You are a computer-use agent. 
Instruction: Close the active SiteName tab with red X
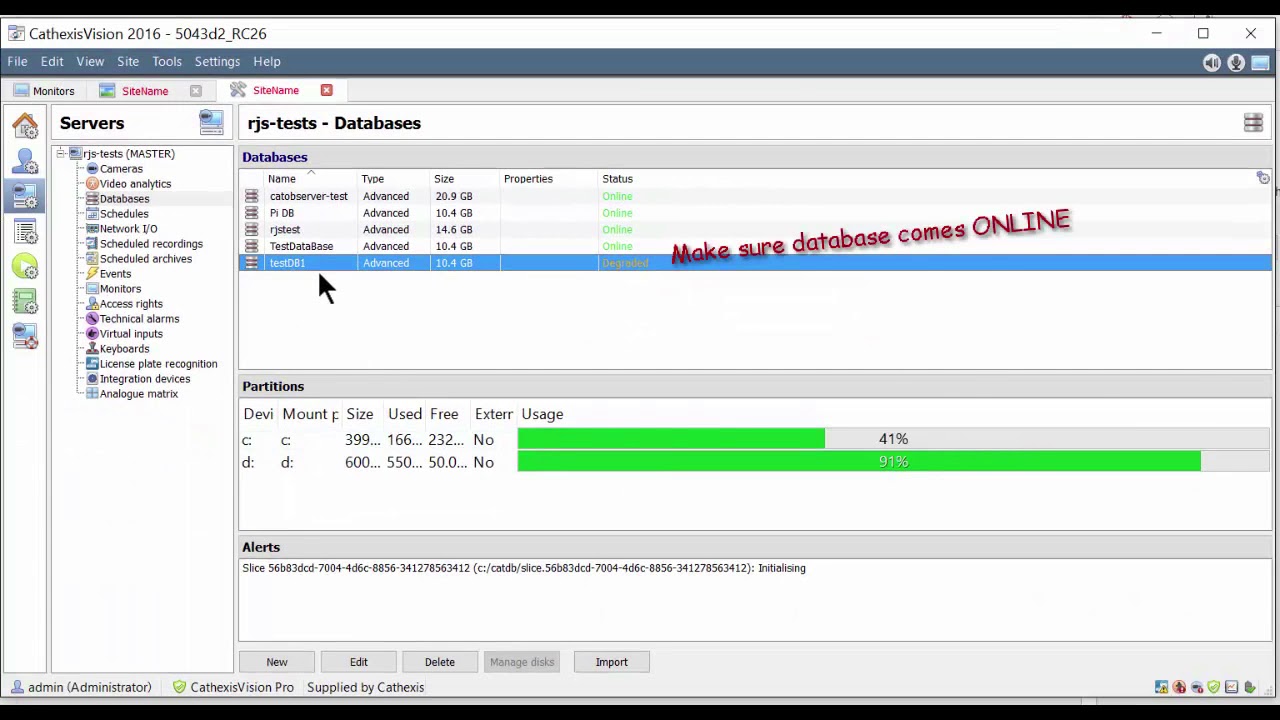coord(326,90)
